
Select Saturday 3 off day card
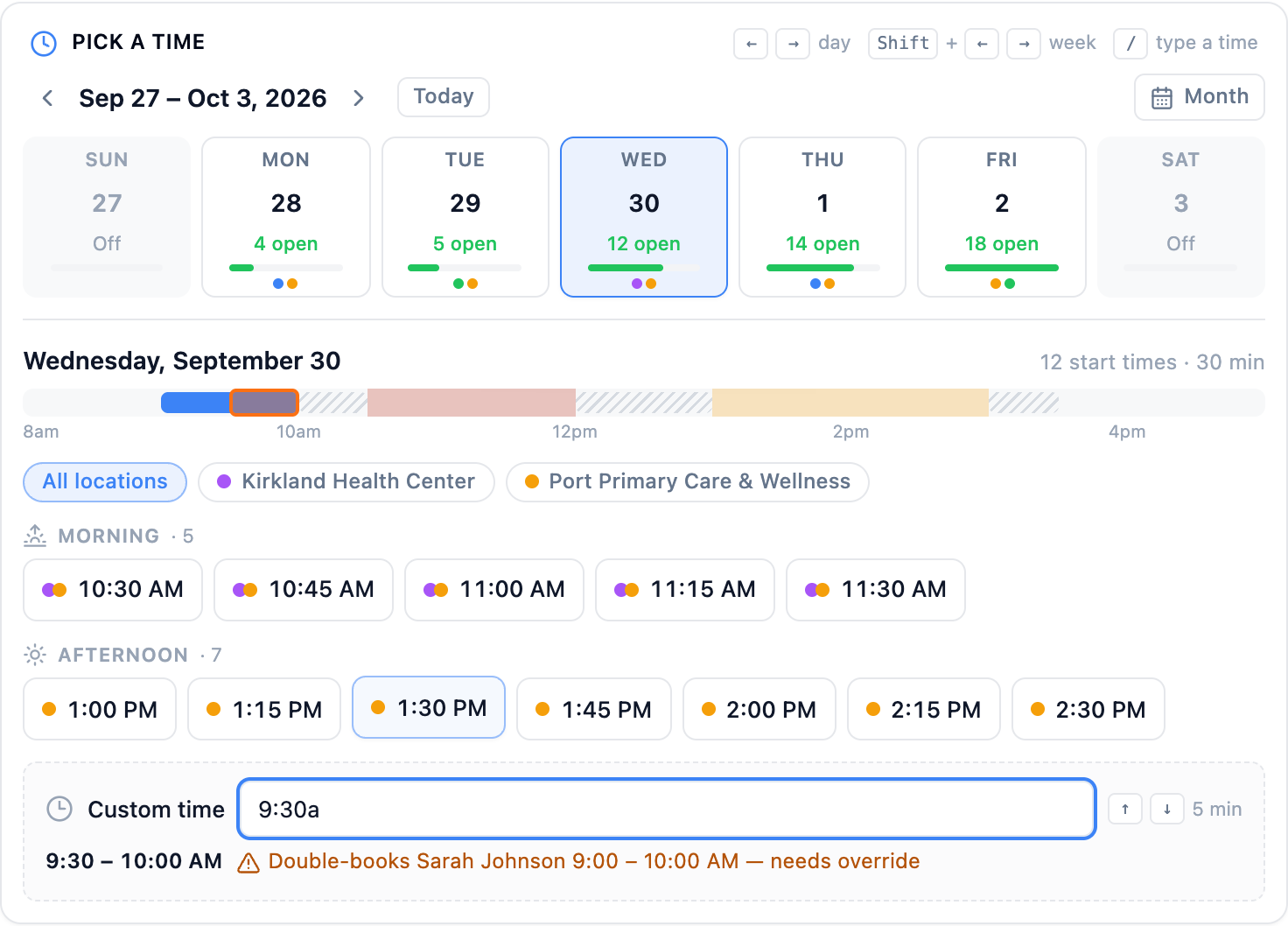(1181, 217)
